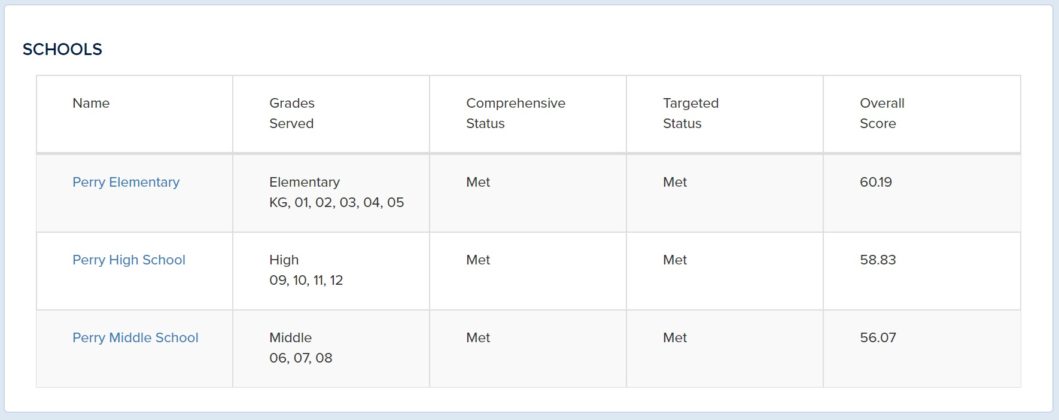Click the Comprehensive Status column header
The height and width of the screenshot is (420, 1059).
coord(515,113)
